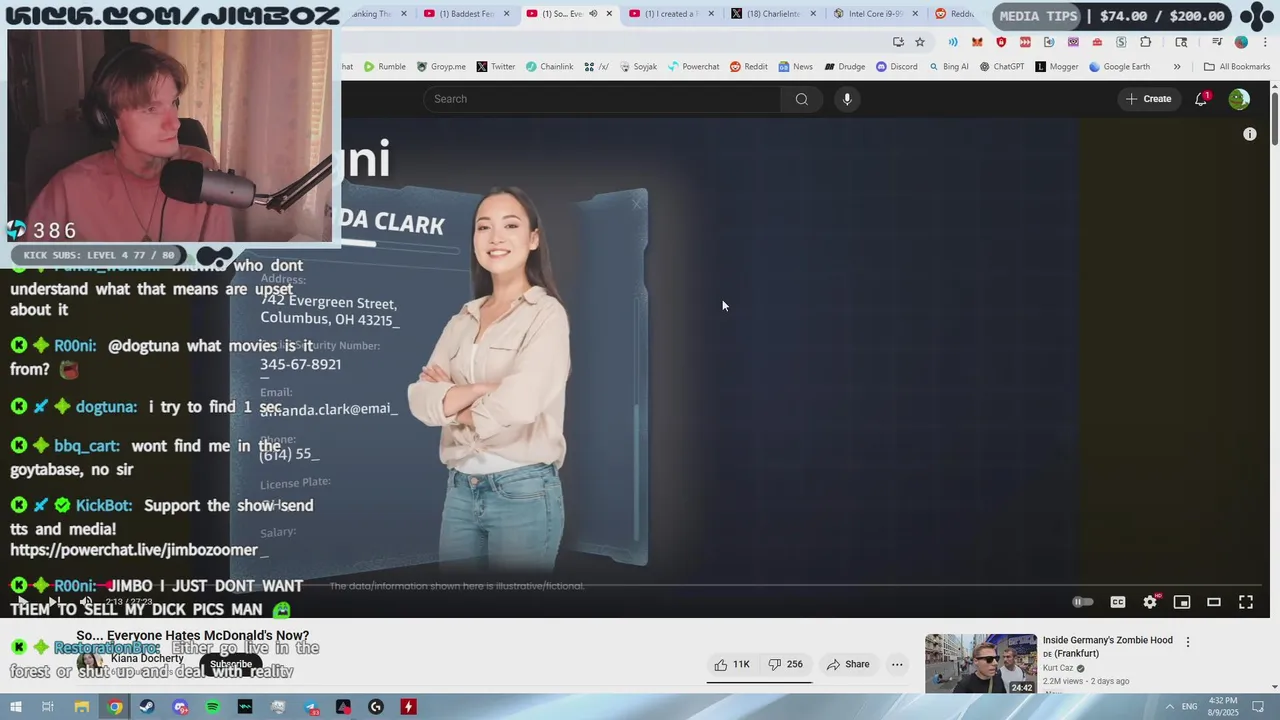Open the Reddit bookmark

coord(749,67)
